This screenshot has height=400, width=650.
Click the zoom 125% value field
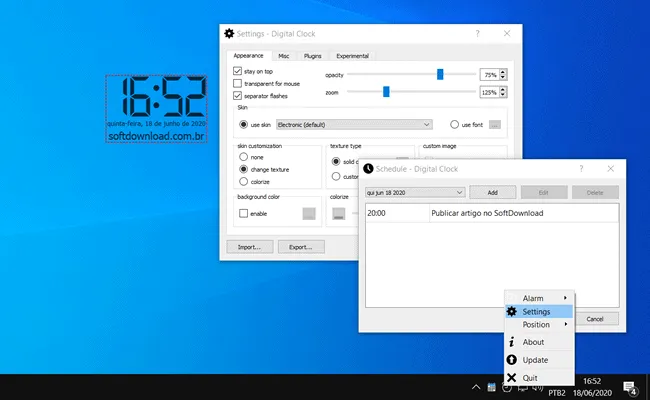pos(490,92)
